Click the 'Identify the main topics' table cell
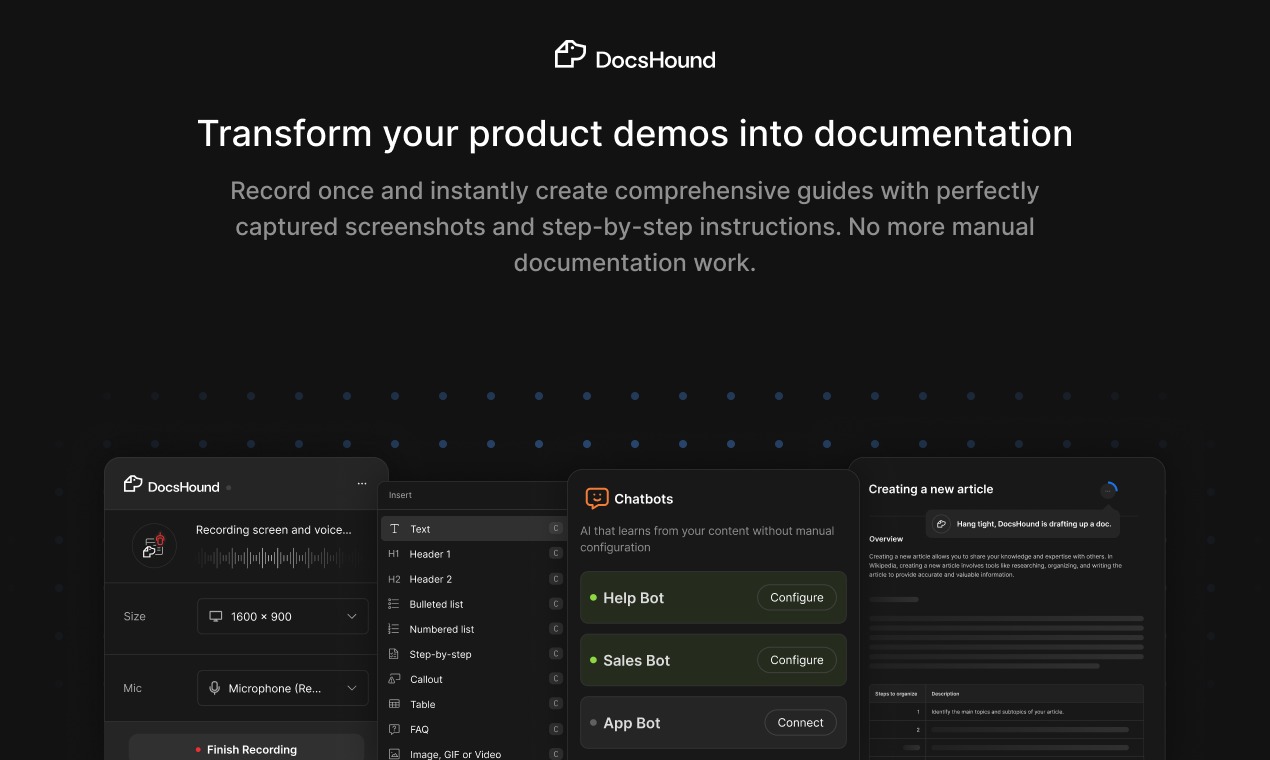 pos(997,712)
